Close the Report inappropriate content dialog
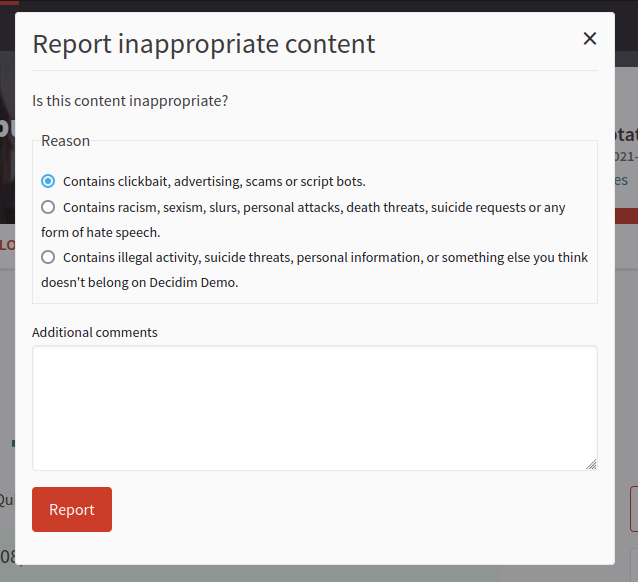Viewport: 638px width, 582px height. 590,39
